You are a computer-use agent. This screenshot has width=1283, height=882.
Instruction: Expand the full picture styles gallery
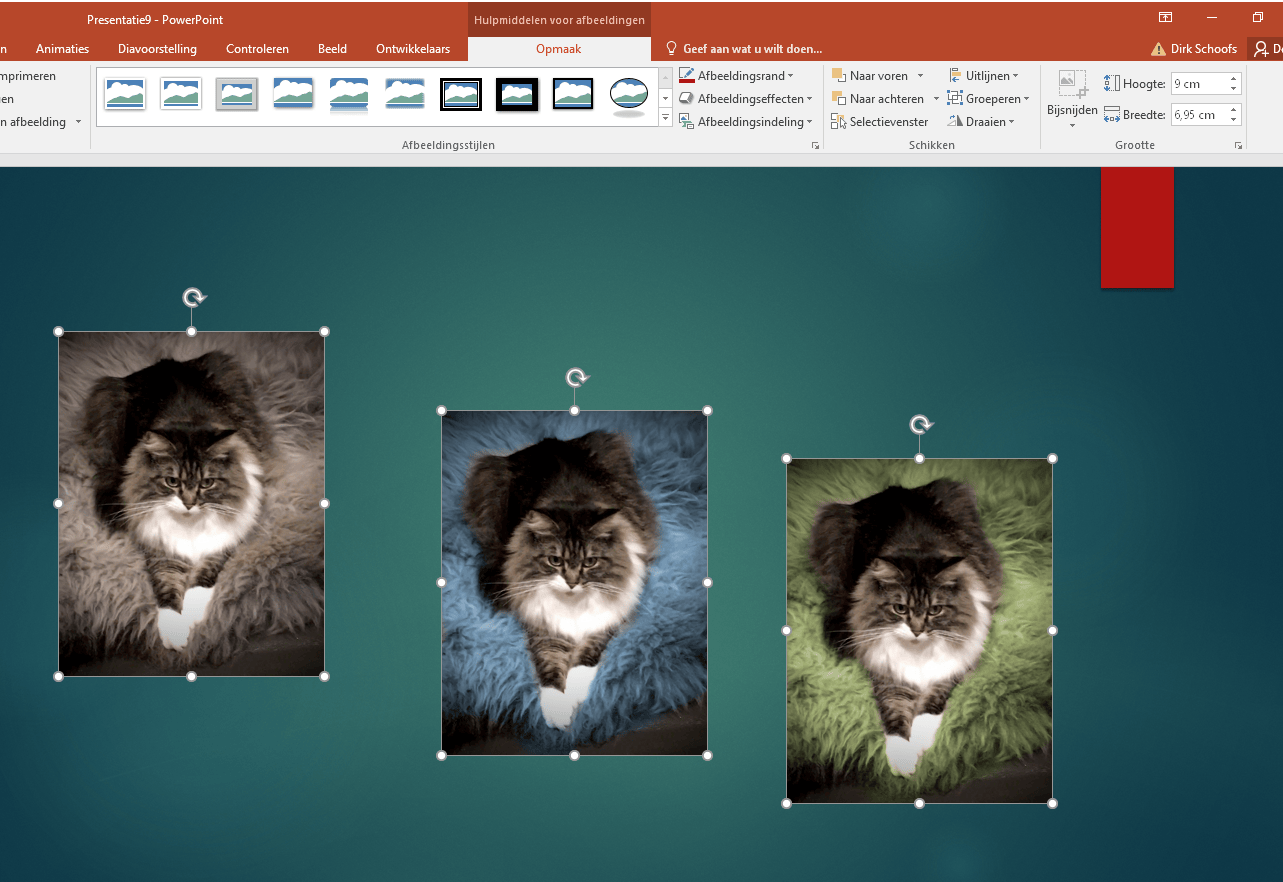(665, 118)
